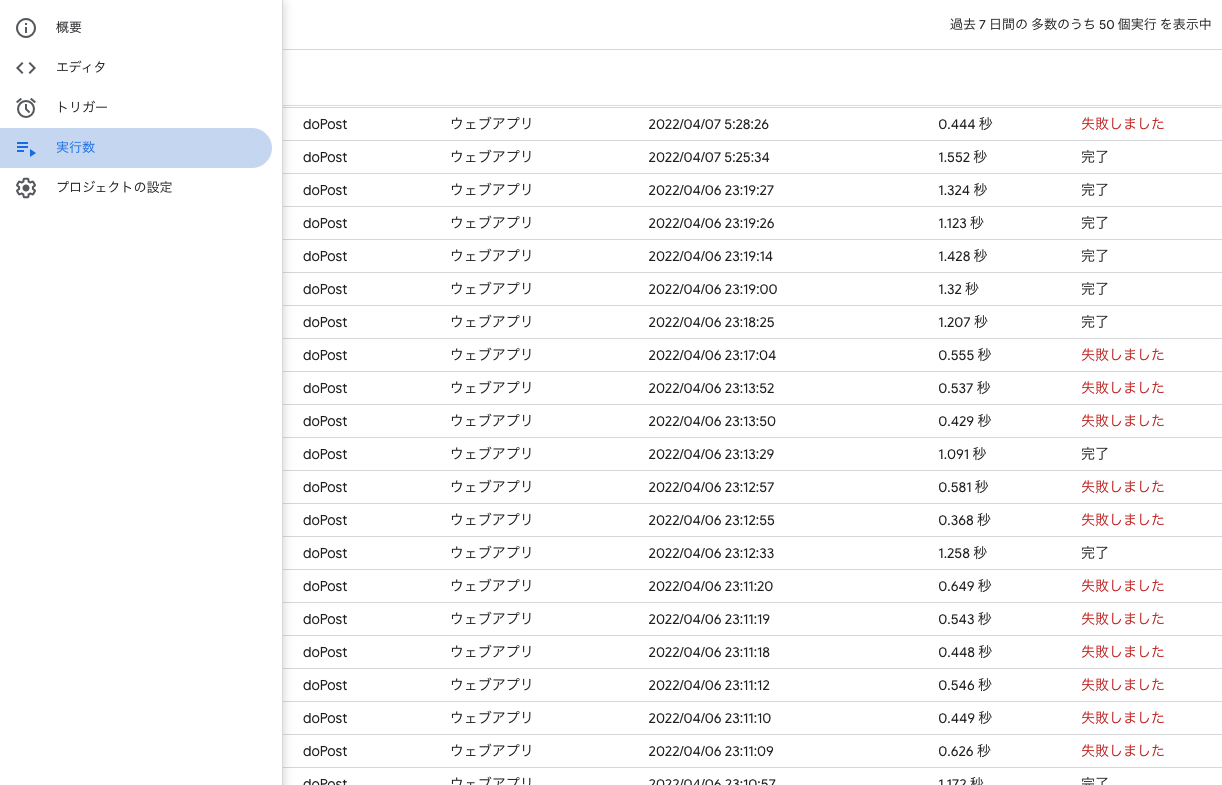Click the duration 1.552 秒
This screenshot has width=1222, height=785.
(x=962, y=157)
